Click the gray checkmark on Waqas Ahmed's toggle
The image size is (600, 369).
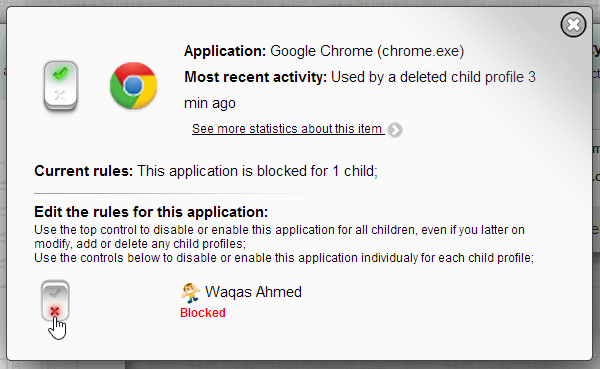[x=55, y=293]
